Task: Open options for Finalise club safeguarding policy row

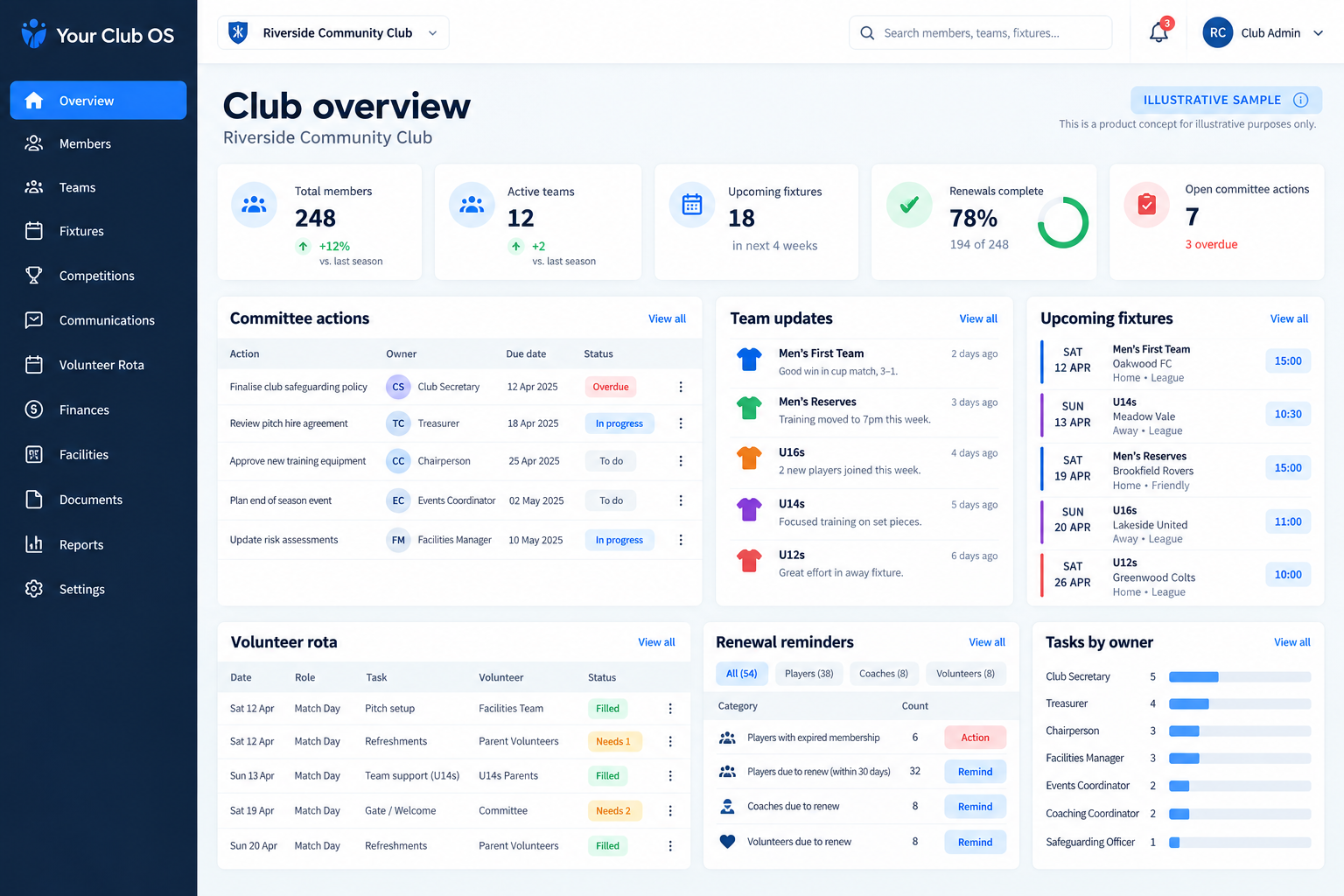Action: 681,387
